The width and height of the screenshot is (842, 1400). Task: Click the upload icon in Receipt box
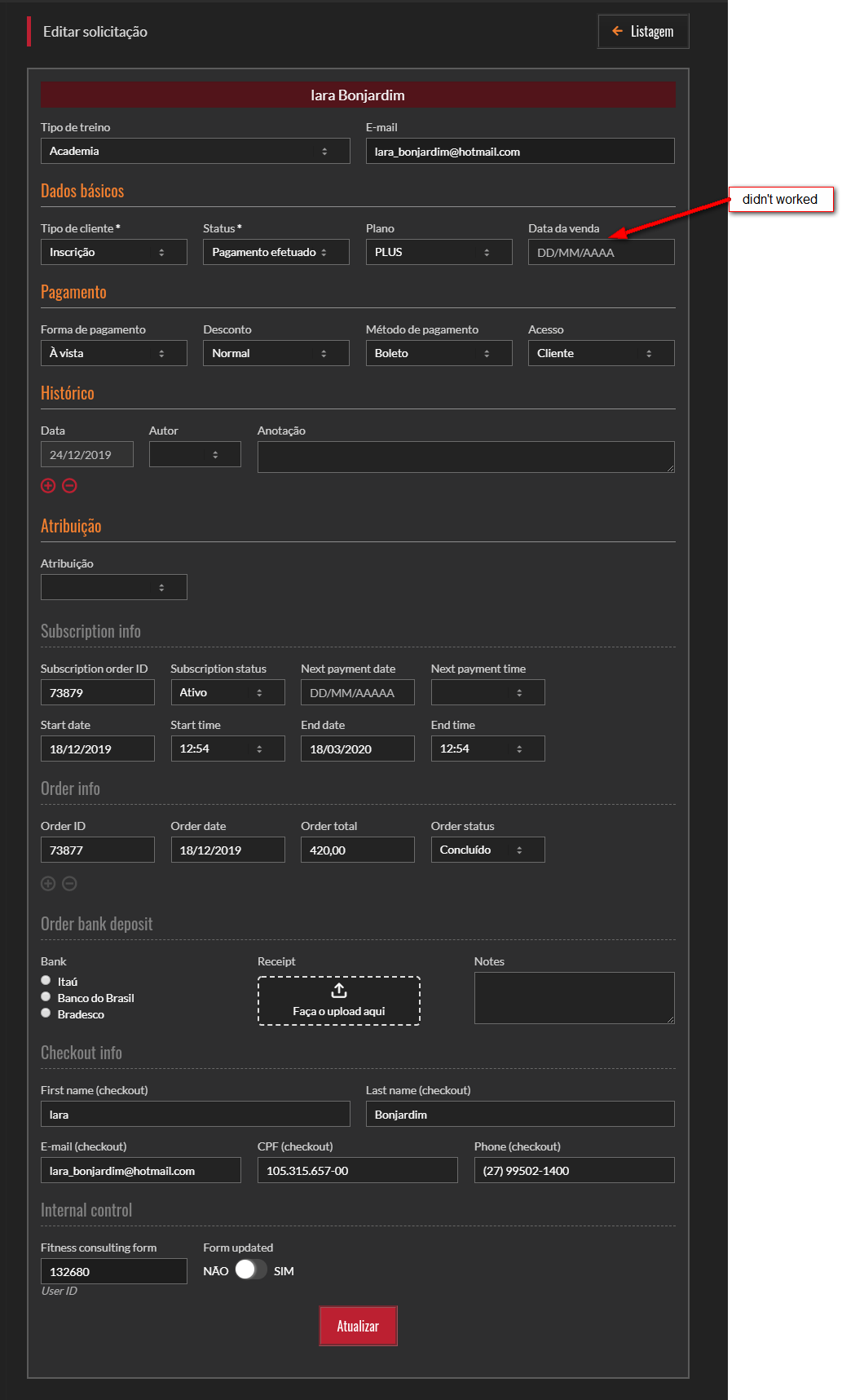coord(339,991)
